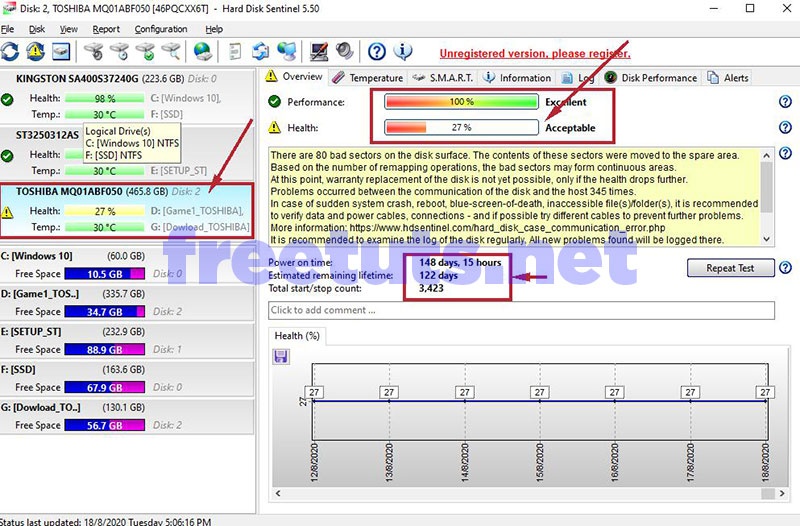Image resolution: width=800 pixels, height=526 pixels.
Task: Click the blue refresh arrows toolbar icon
Action: click(x=10, y=52)
